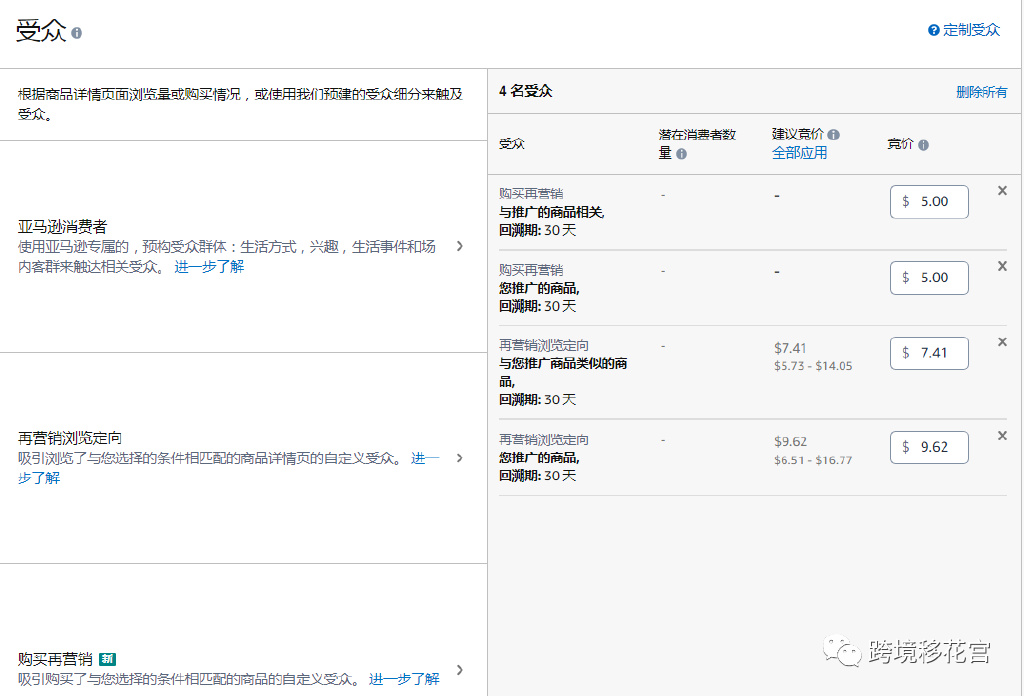Select the 购买再营销 category title in left panel
The width and height of the screenshot is (1024, 696).
tap(55, 659)
